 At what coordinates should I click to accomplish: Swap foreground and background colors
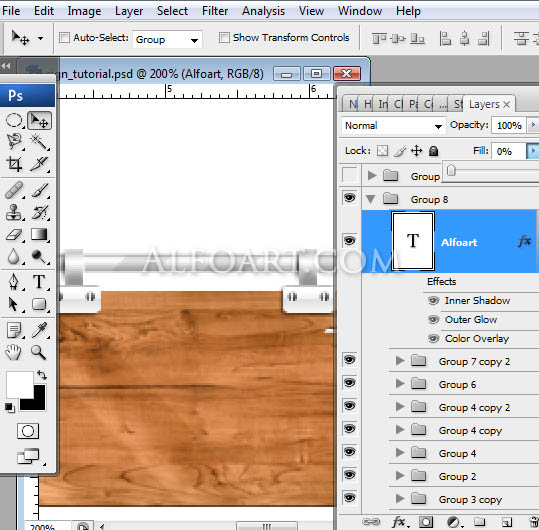pyautogui.click(x=42, y=375)
